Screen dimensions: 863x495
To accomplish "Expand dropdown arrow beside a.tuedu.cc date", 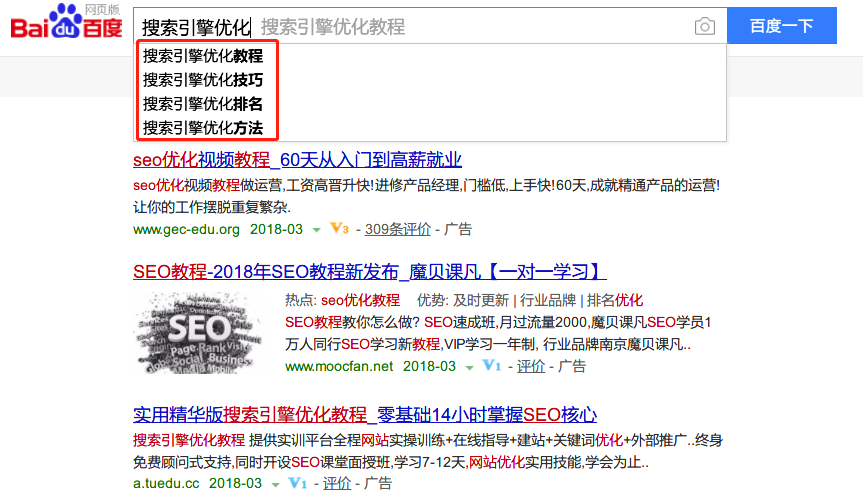I will tap(276, 485).
